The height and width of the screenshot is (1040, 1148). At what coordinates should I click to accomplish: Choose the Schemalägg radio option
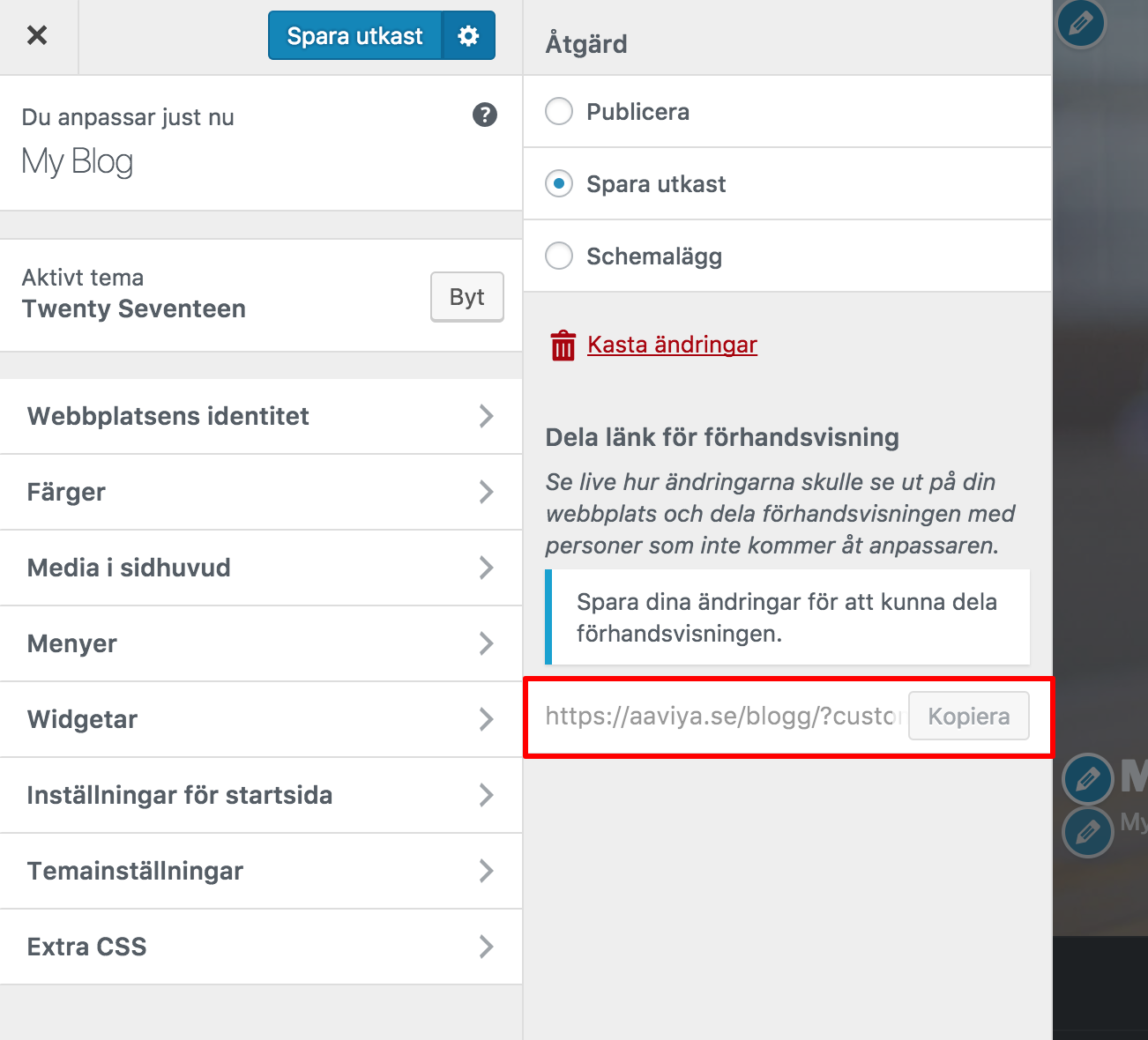coord(559,256)
